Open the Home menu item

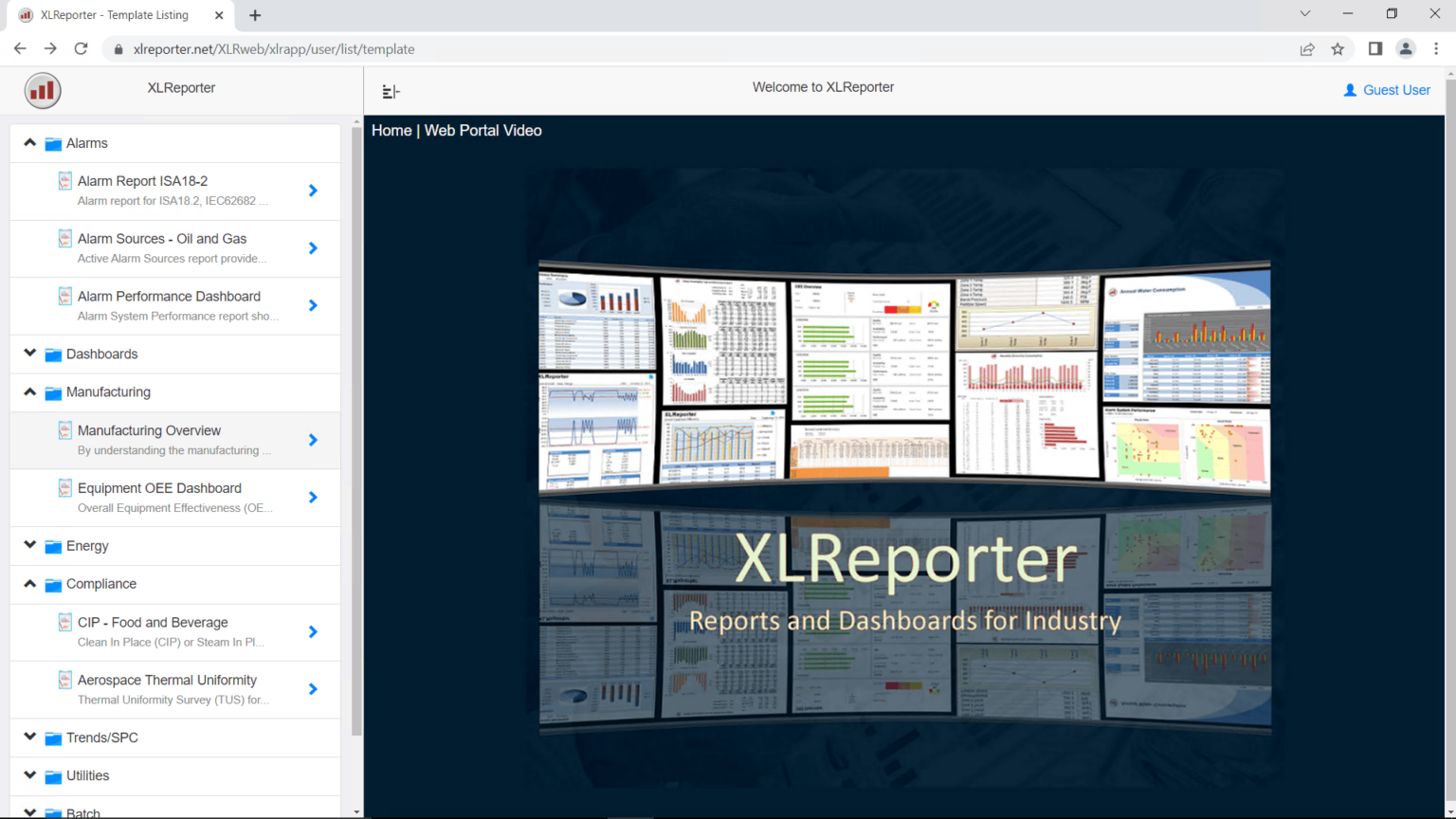click(391, 130)
